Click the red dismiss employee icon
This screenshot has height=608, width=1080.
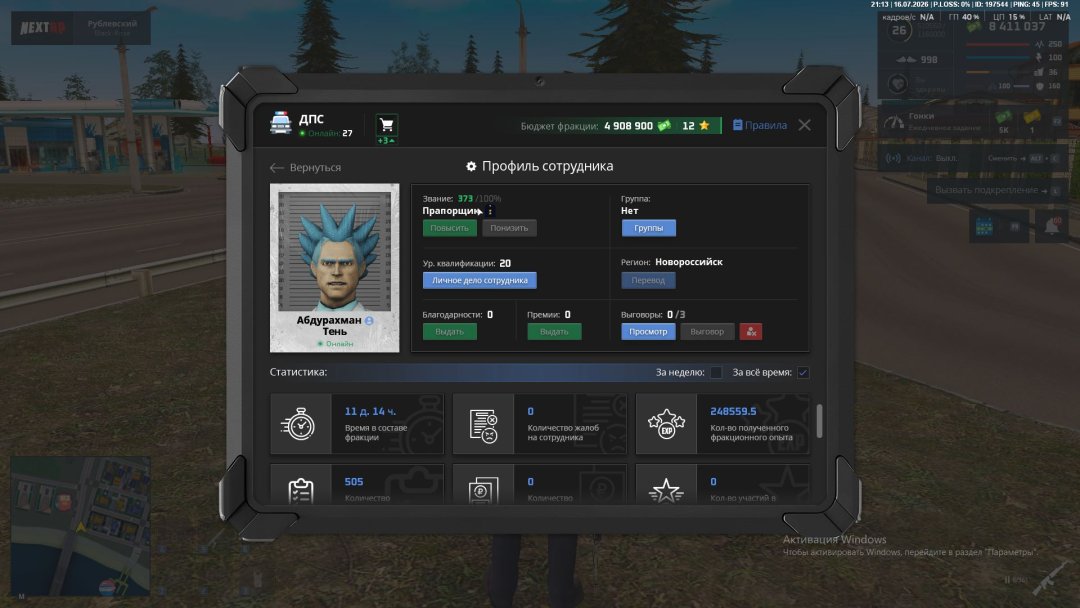pos(751,332)
